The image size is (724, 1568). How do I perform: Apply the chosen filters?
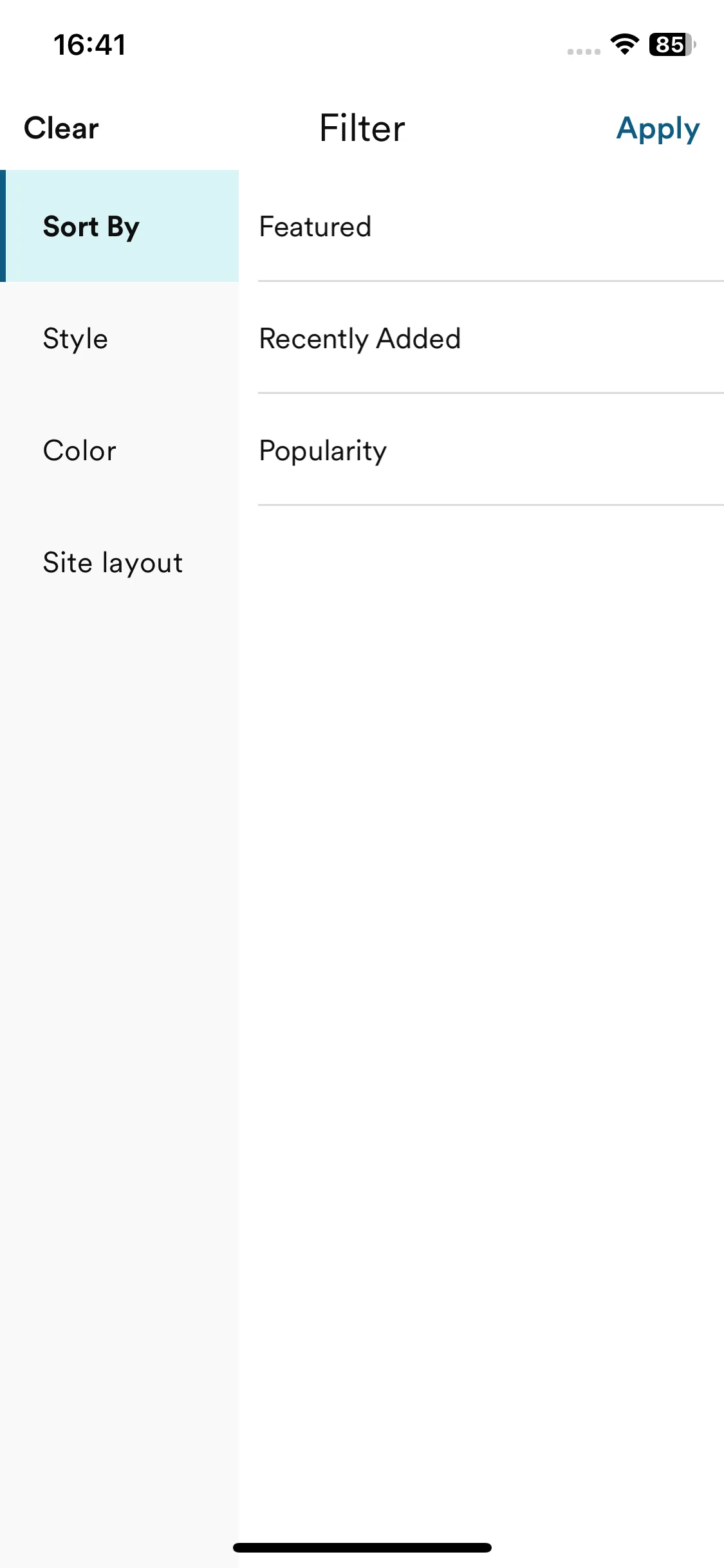pos(658,129)
